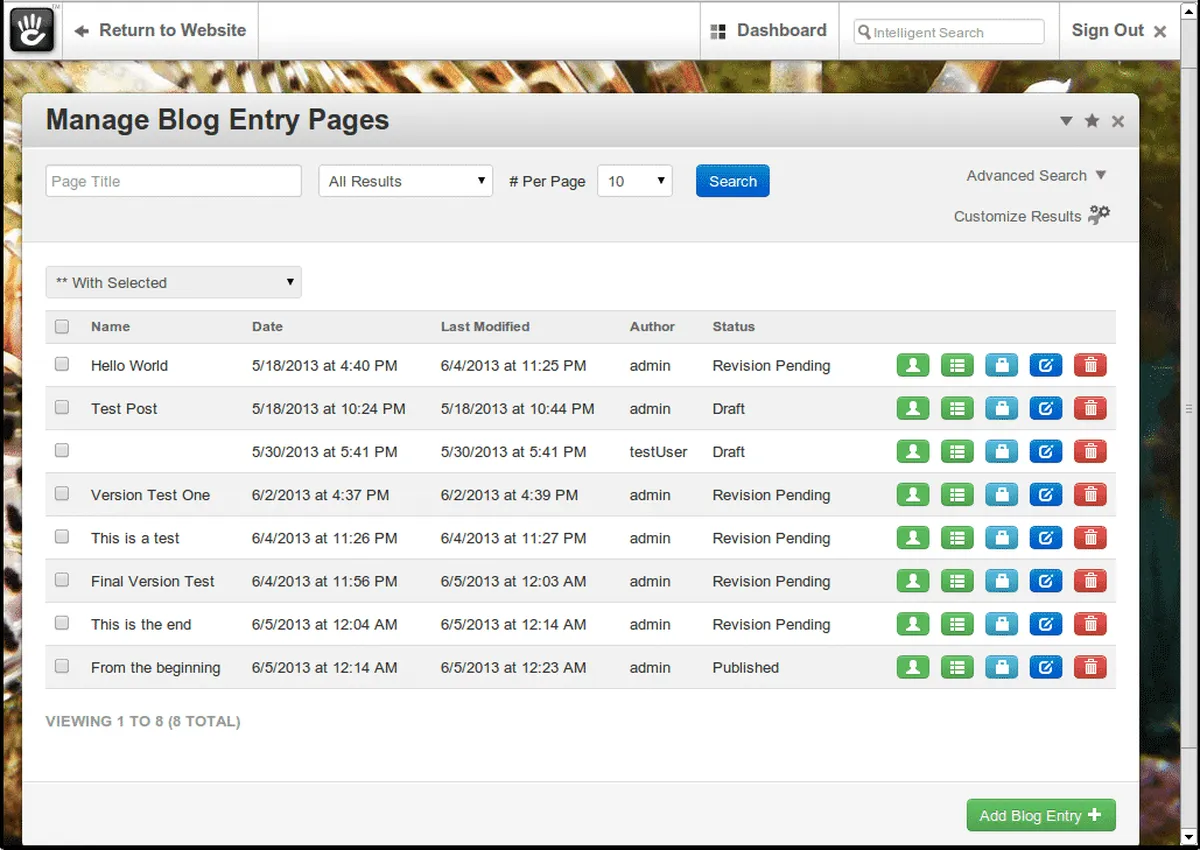Check the Hello World row checkbox
This screenshot has width=1200, height=850.
click(62, 365)
